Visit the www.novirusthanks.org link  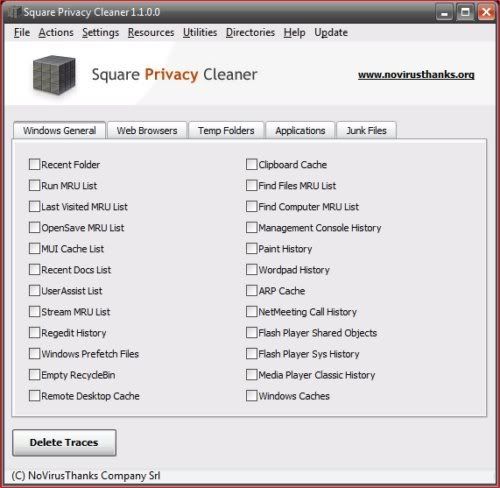(x=416, y=75)
